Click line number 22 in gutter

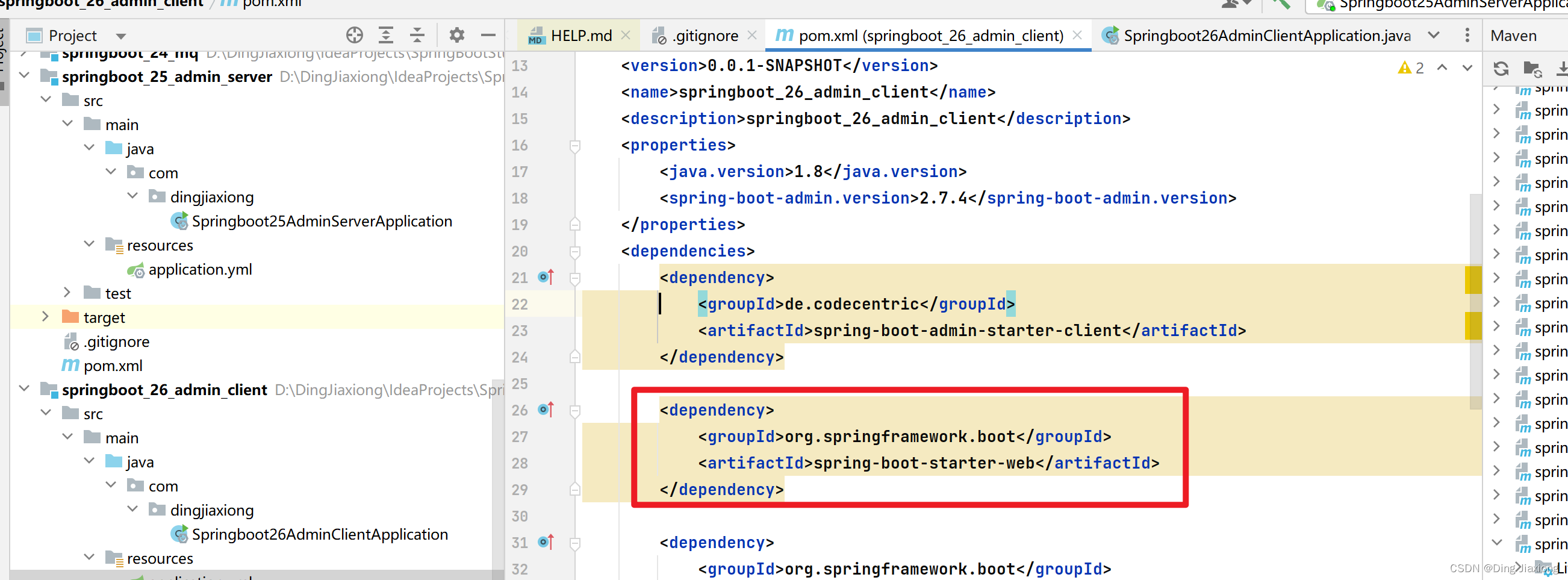tap(519, 304)
